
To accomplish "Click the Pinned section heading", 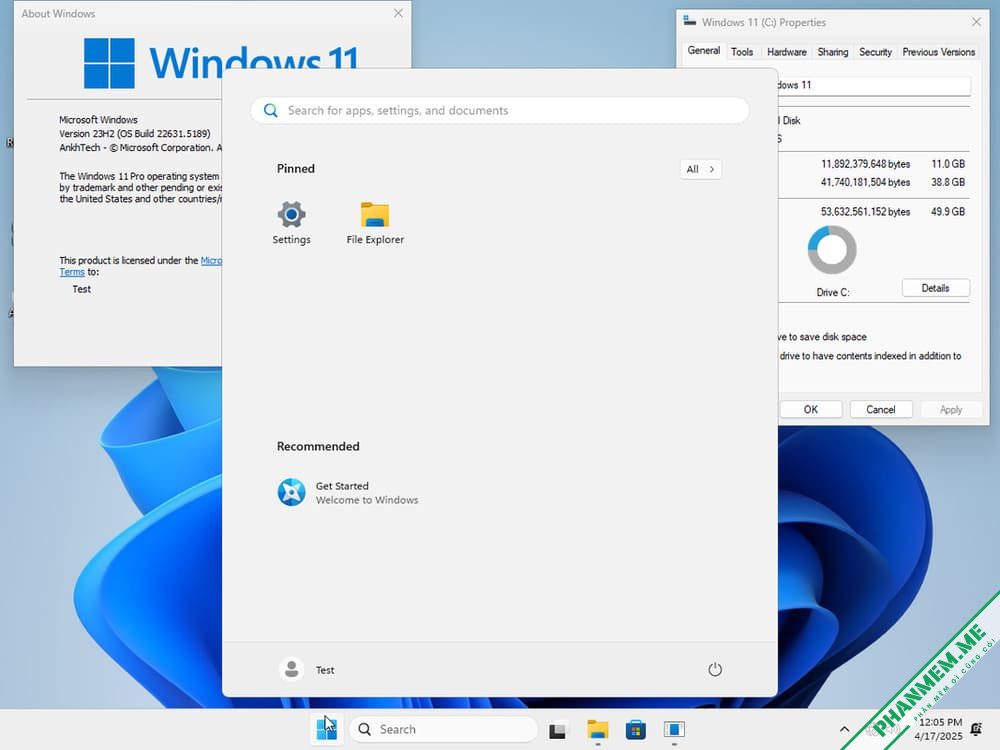I will [x=295, y=168].
